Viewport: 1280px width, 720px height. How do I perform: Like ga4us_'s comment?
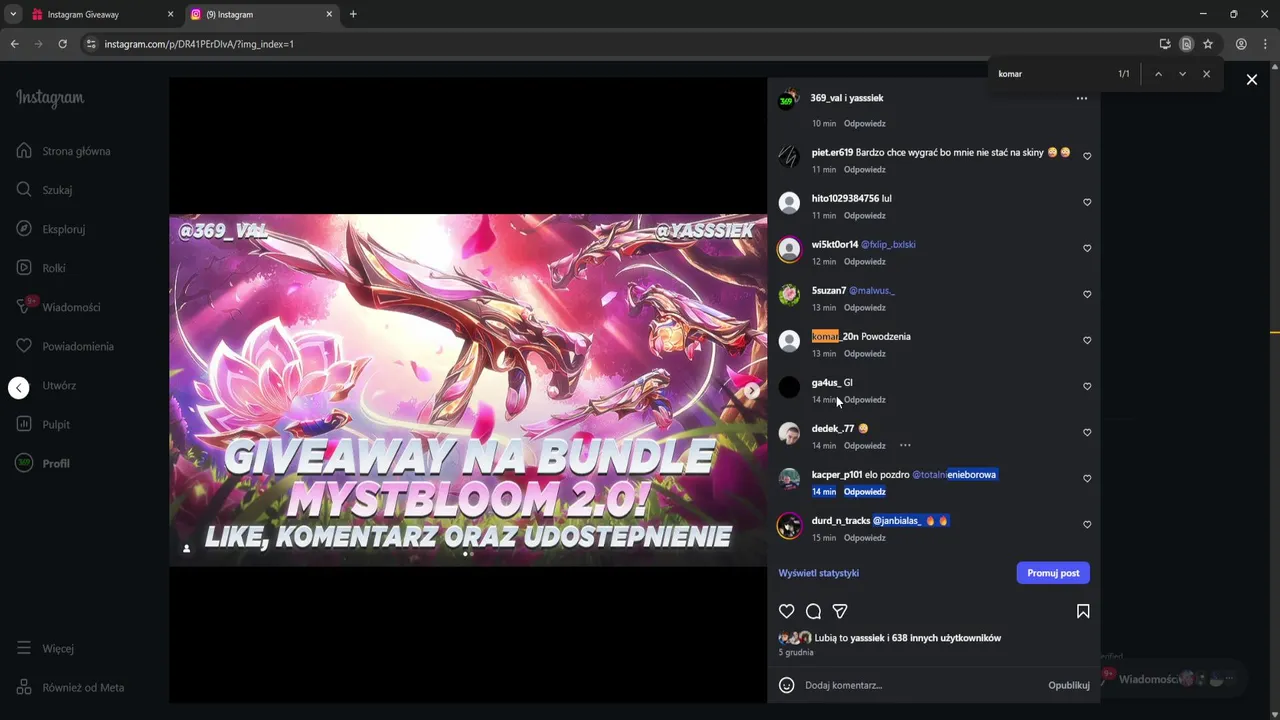point(1087,386)
